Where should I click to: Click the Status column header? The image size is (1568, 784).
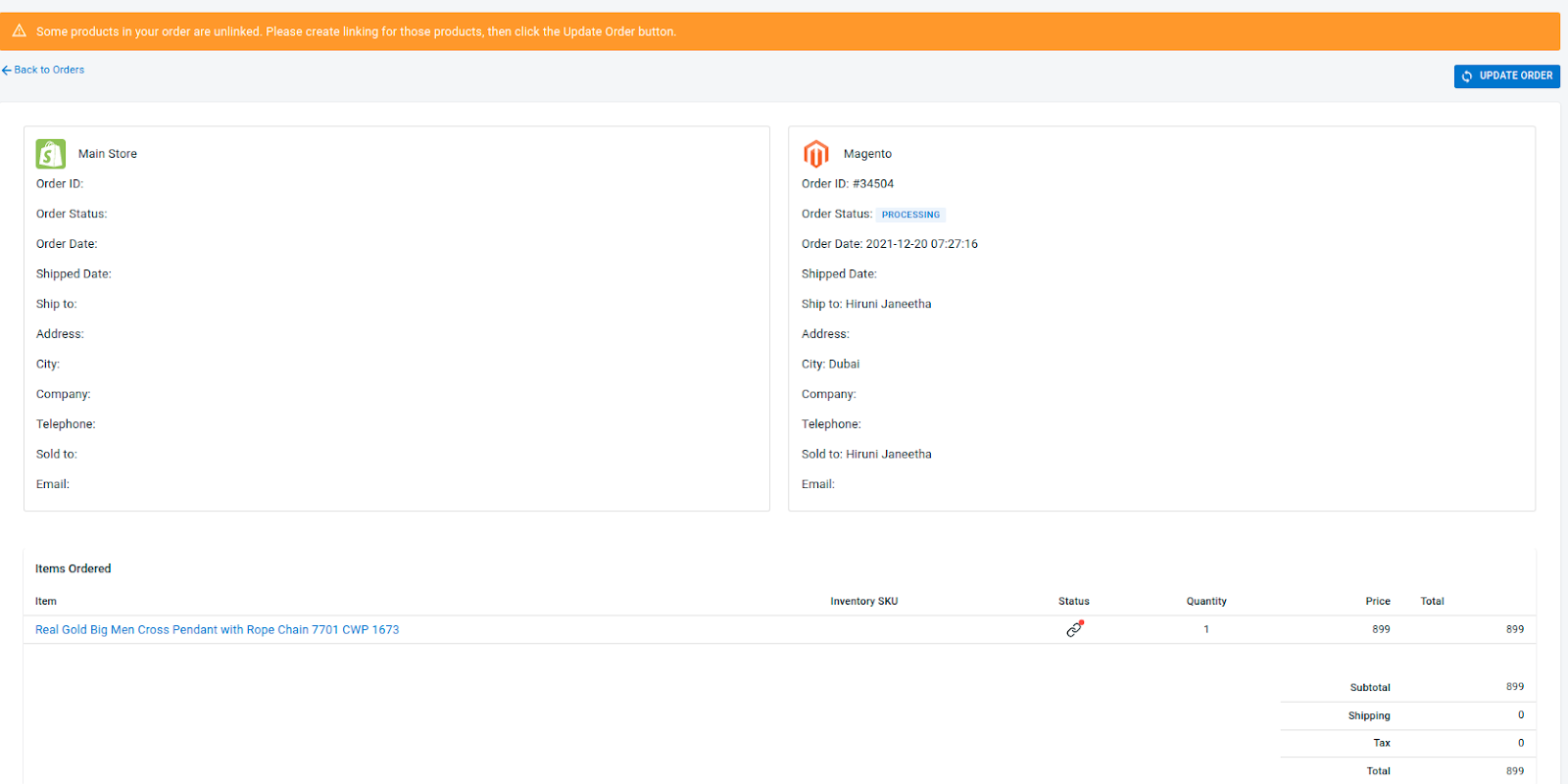point(1073,602)
